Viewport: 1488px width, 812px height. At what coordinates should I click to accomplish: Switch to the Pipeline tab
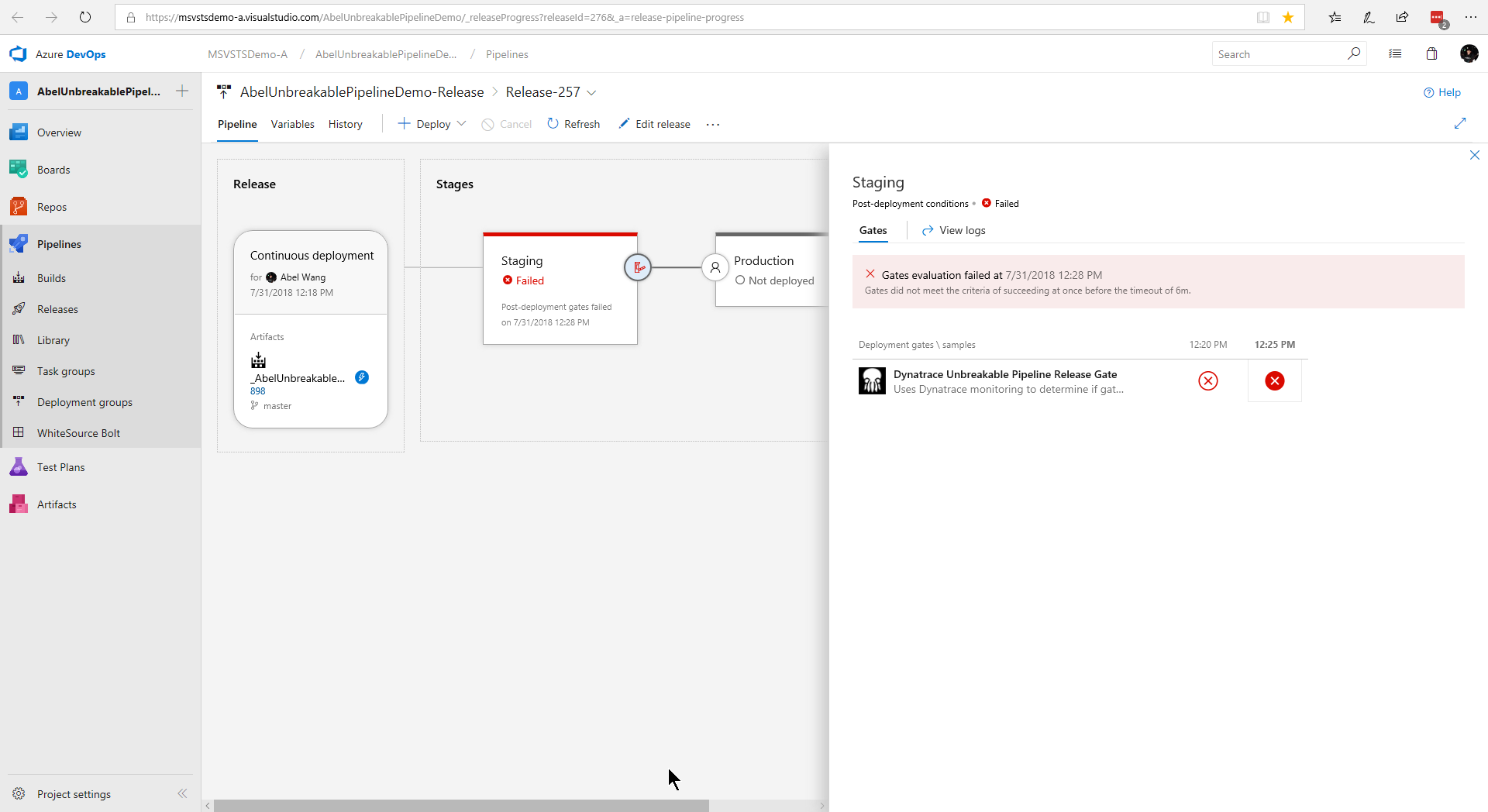pyautogui.click(x=237, y=124)
